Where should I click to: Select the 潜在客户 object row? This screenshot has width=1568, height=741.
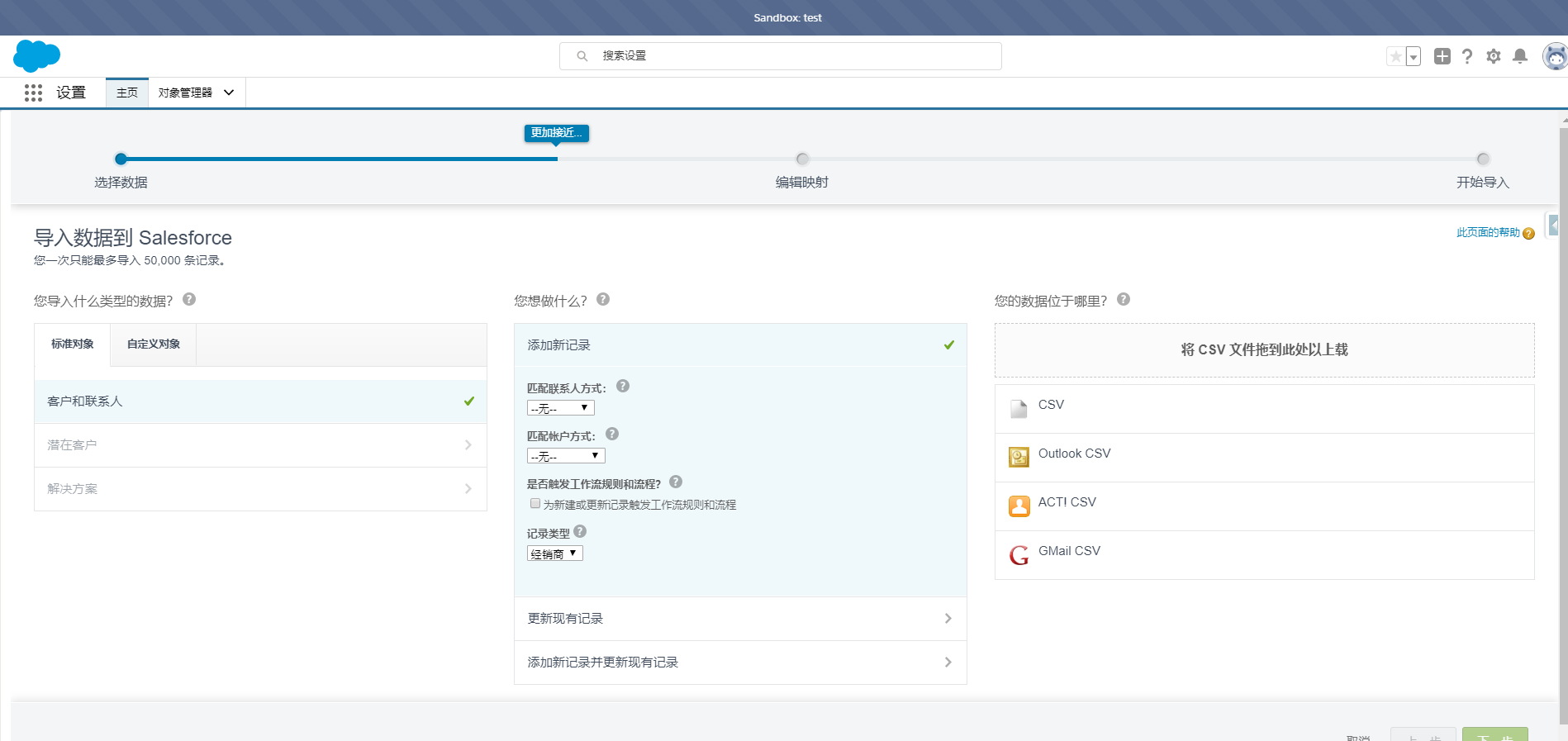(260, 445)
